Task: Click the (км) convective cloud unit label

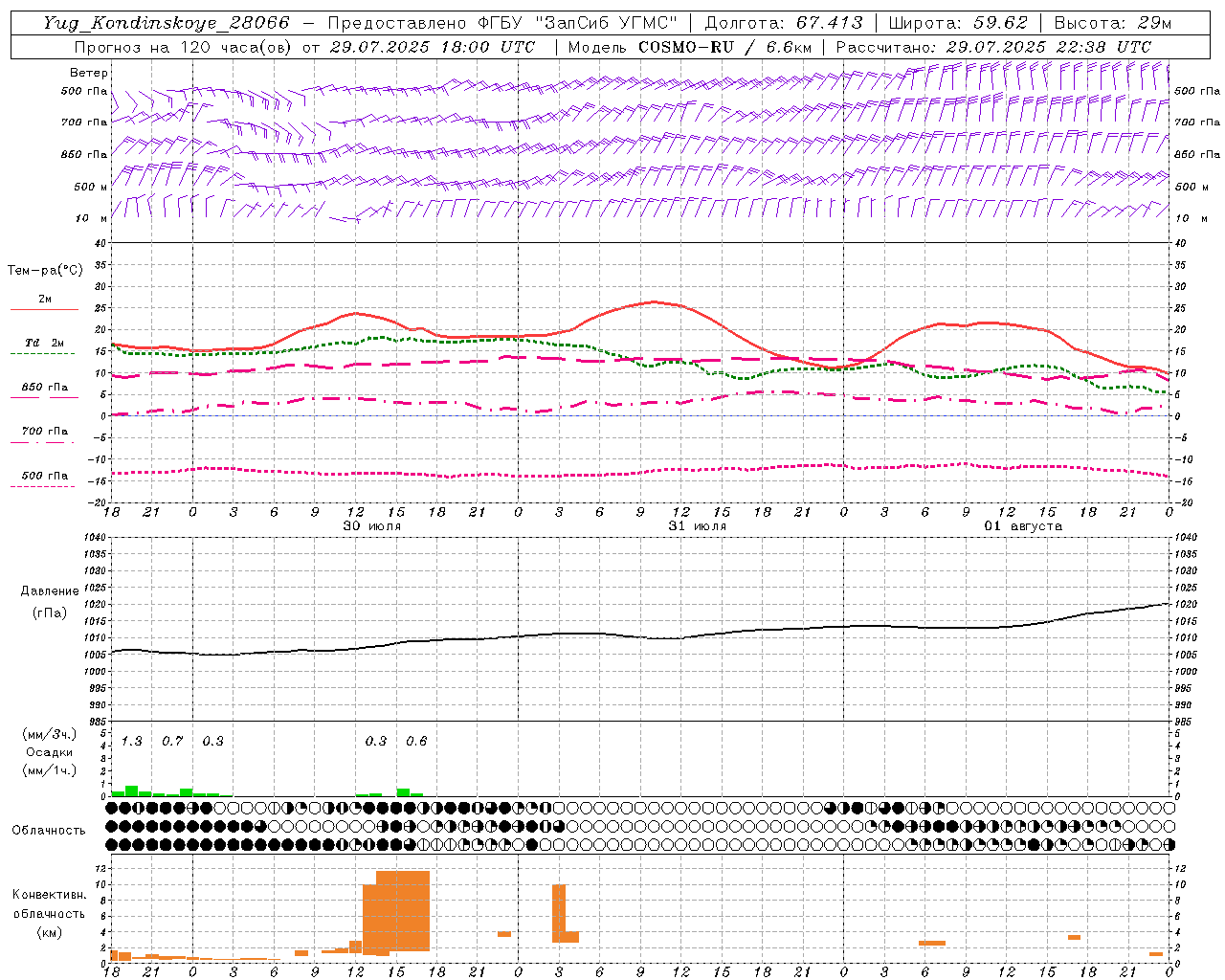Action: (x=49, y=932)
